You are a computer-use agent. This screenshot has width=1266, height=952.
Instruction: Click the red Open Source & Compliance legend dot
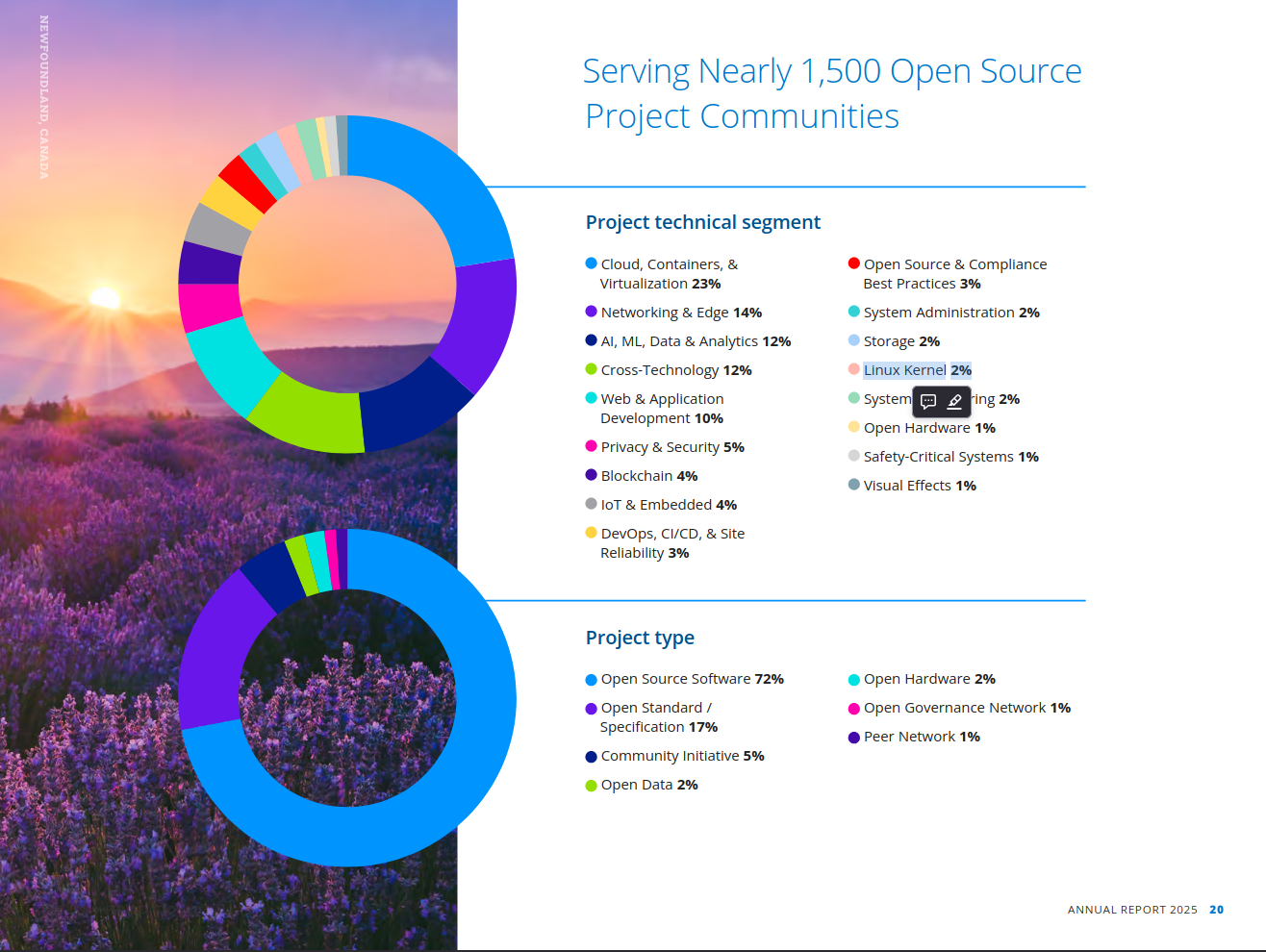pyautogui.click(x=853, y=263)
